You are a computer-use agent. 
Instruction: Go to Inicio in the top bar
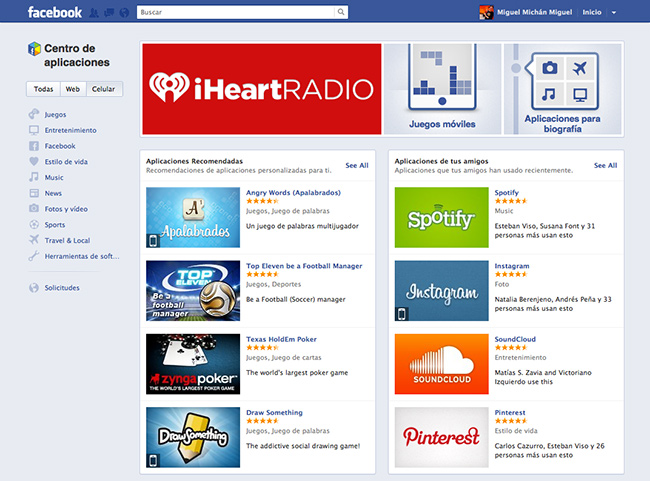(592, 13)
